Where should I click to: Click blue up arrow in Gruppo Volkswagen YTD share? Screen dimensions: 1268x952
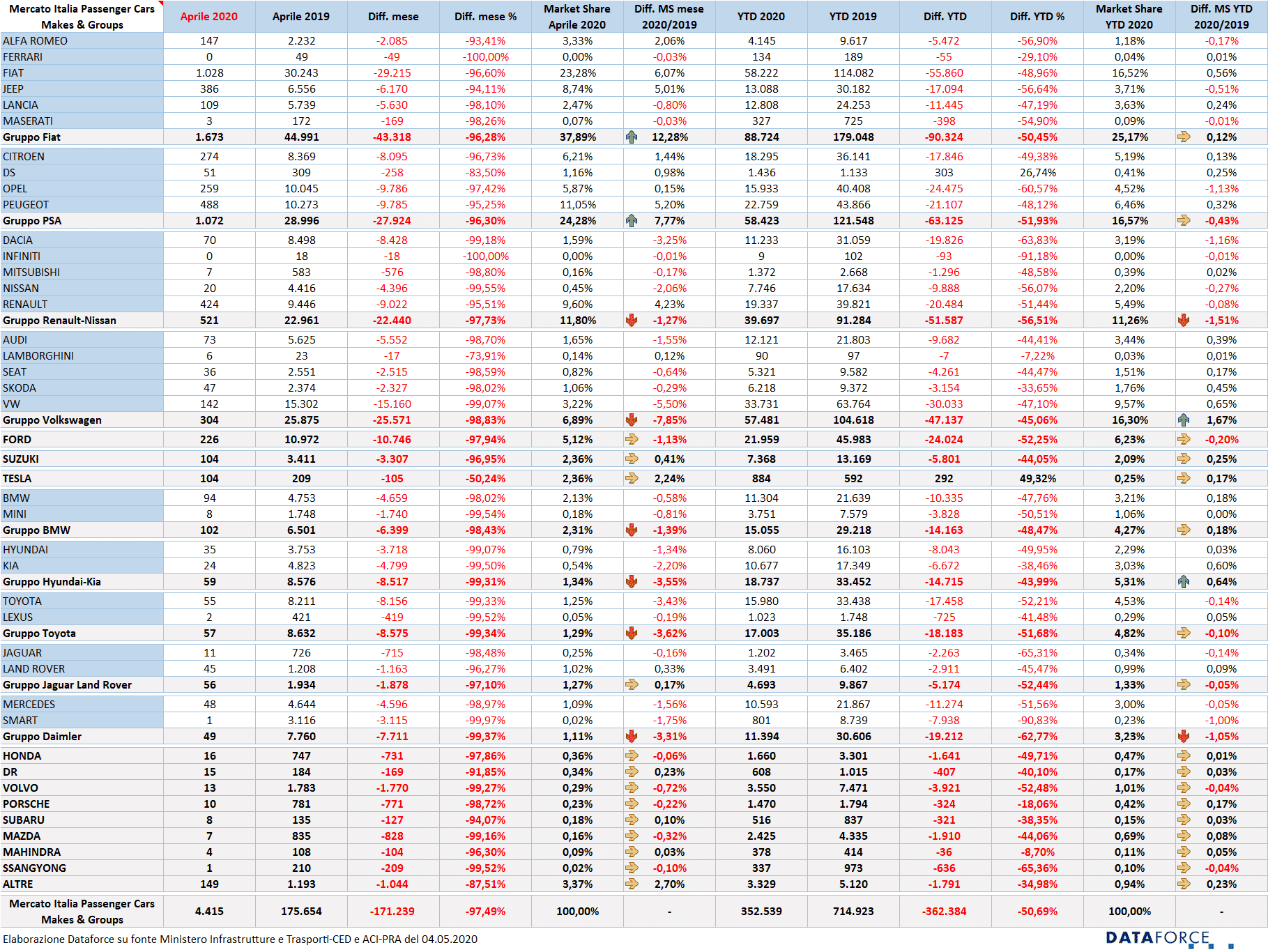tap(1184, 420)
